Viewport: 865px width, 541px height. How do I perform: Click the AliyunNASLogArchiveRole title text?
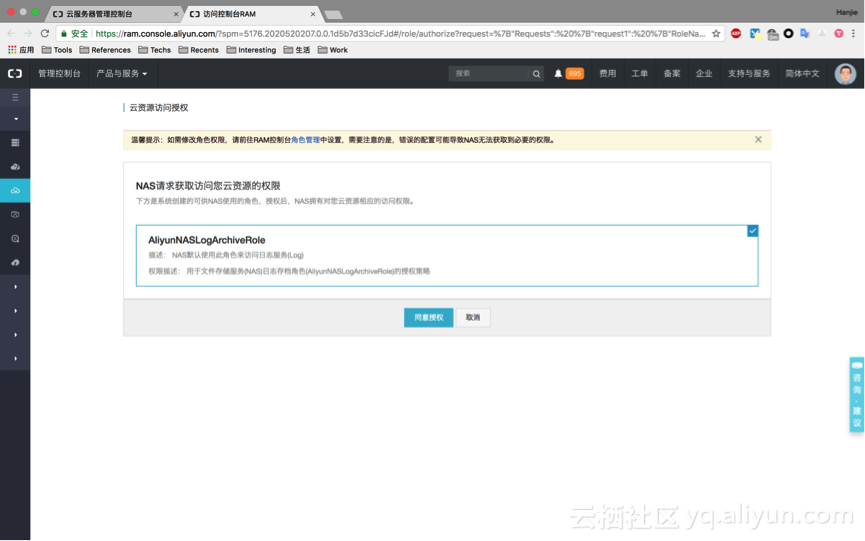click(206, 240)
